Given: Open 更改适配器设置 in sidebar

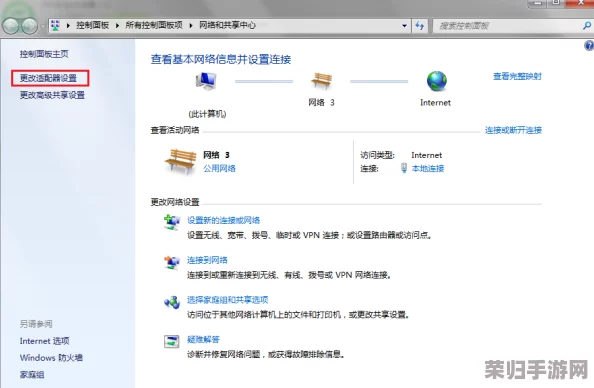Looking at the screenshot, I should [x=48, y=78].
